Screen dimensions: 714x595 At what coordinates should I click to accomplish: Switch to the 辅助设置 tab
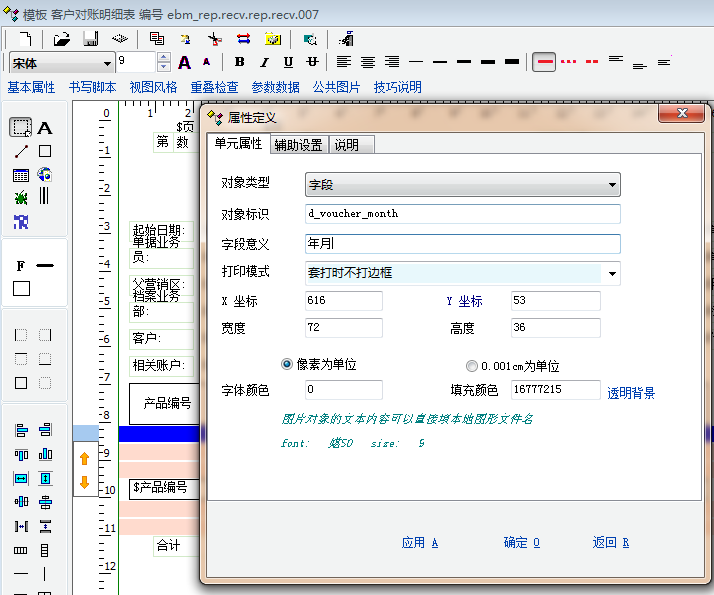pos(298,145)
